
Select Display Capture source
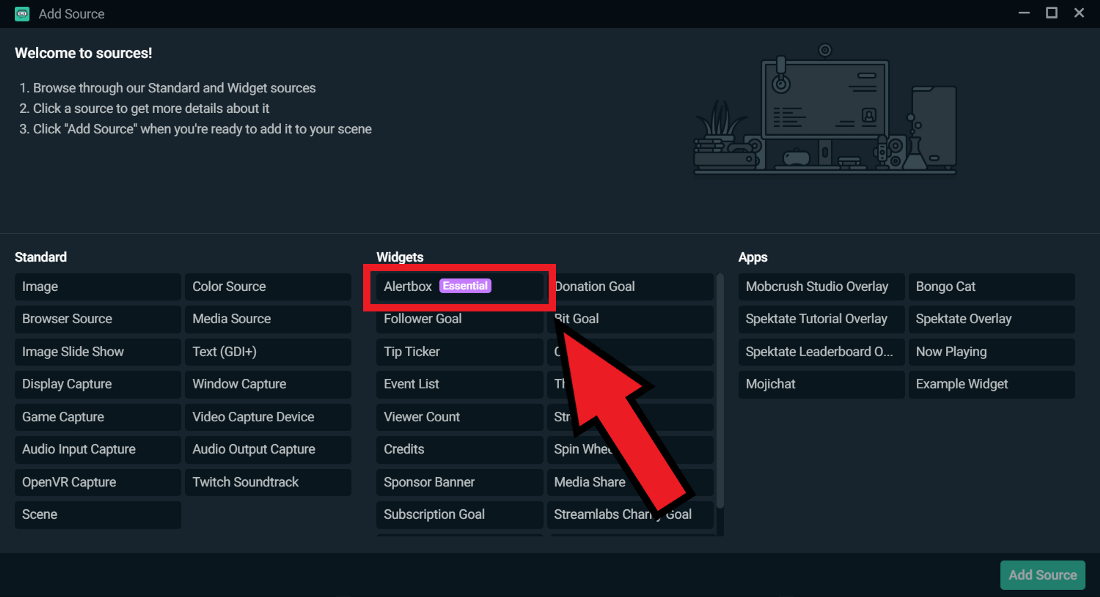(x=98, y=384)
